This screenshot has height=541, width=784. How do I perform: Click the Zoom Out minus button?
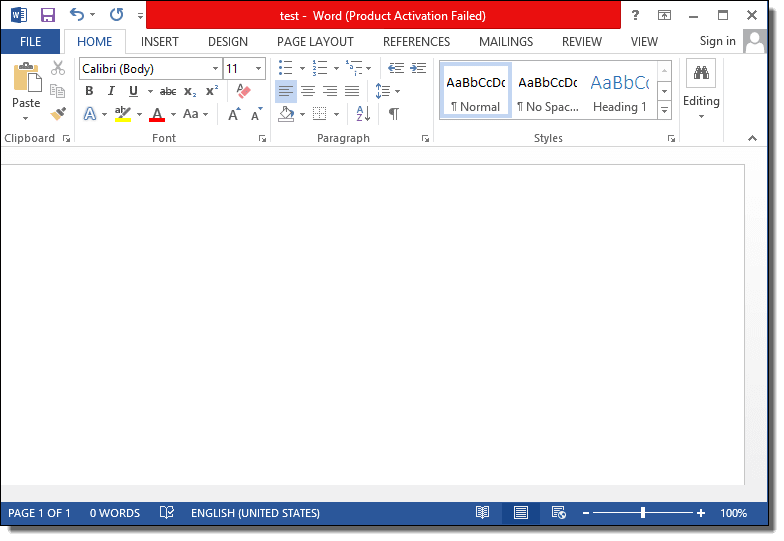[x=586, y=512]
